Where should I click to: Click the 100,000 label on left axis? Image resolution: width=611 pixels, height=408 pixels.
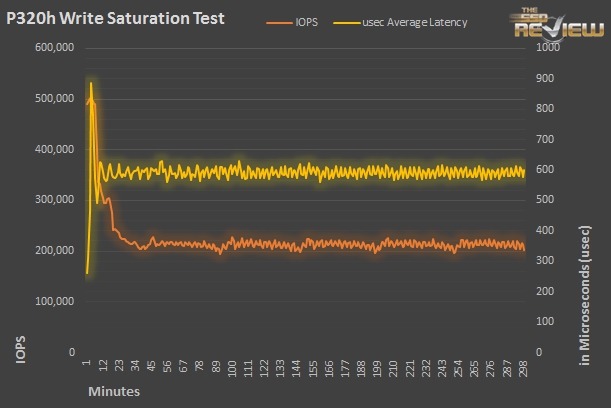pos(52,301)
